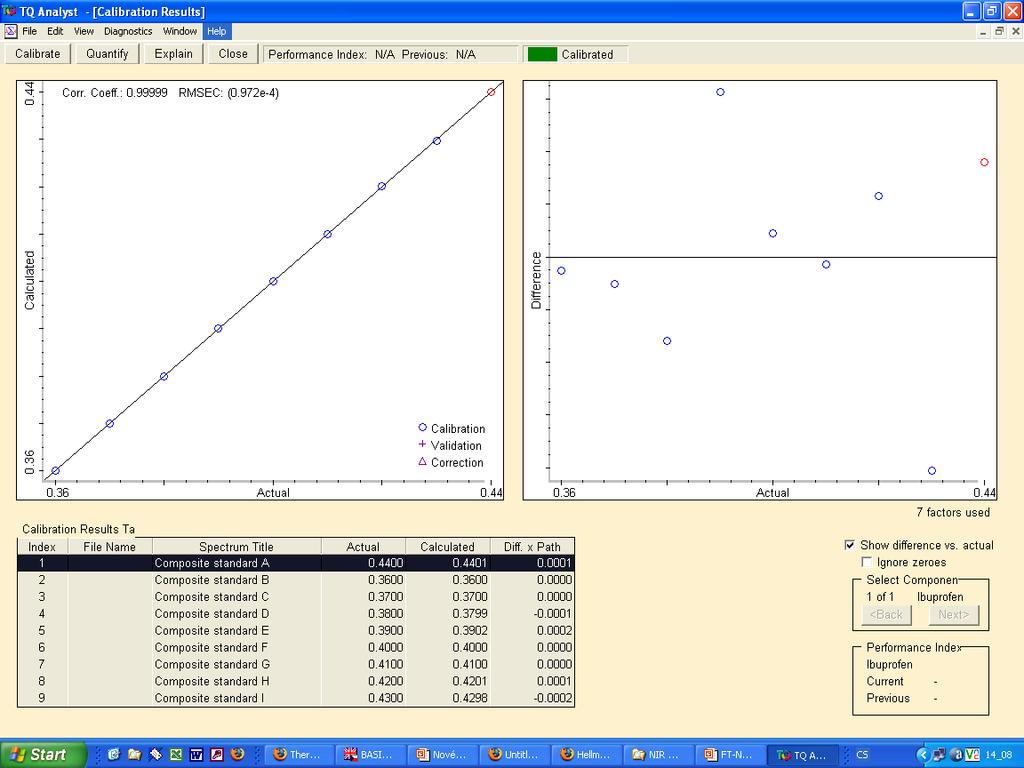The width and height of the screenshot is (1024, 768).
Task: Click the CS language indicator
Action: coord(862,754)
